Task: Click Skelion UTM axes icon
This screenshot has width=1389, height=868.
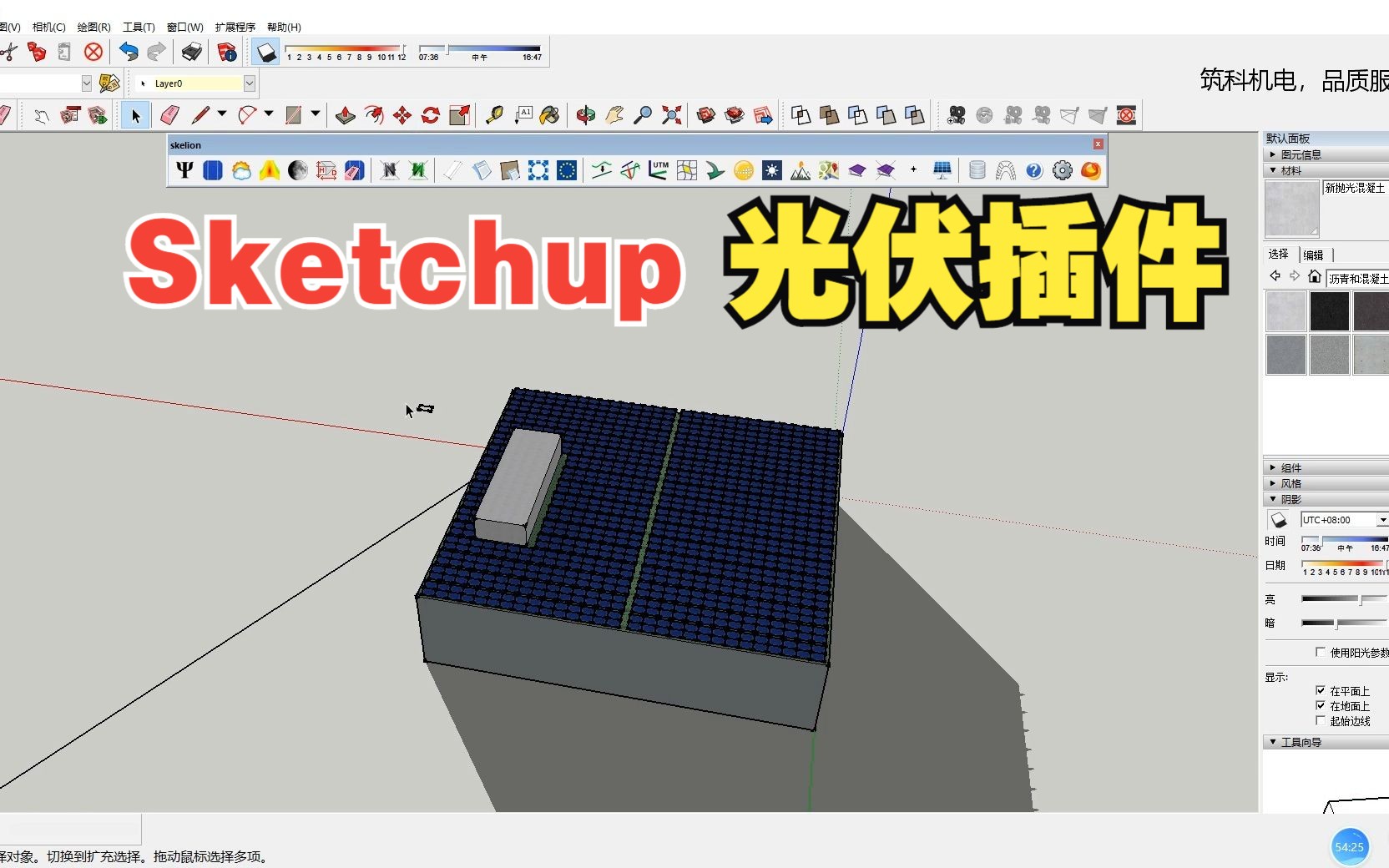Action: tap(659, 170)
